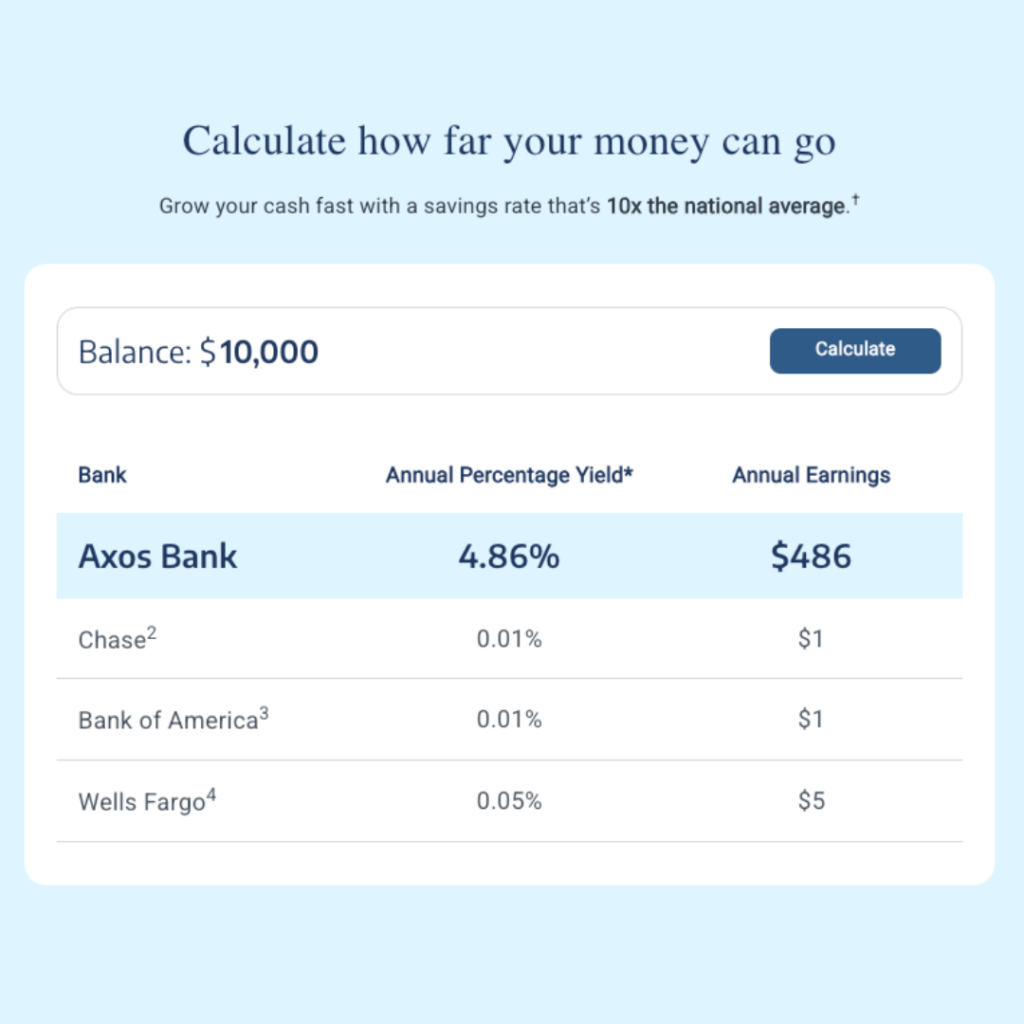1024x1024 pixels.
Task: Open footnote 3 next to Bank of America
Action: 264,710
